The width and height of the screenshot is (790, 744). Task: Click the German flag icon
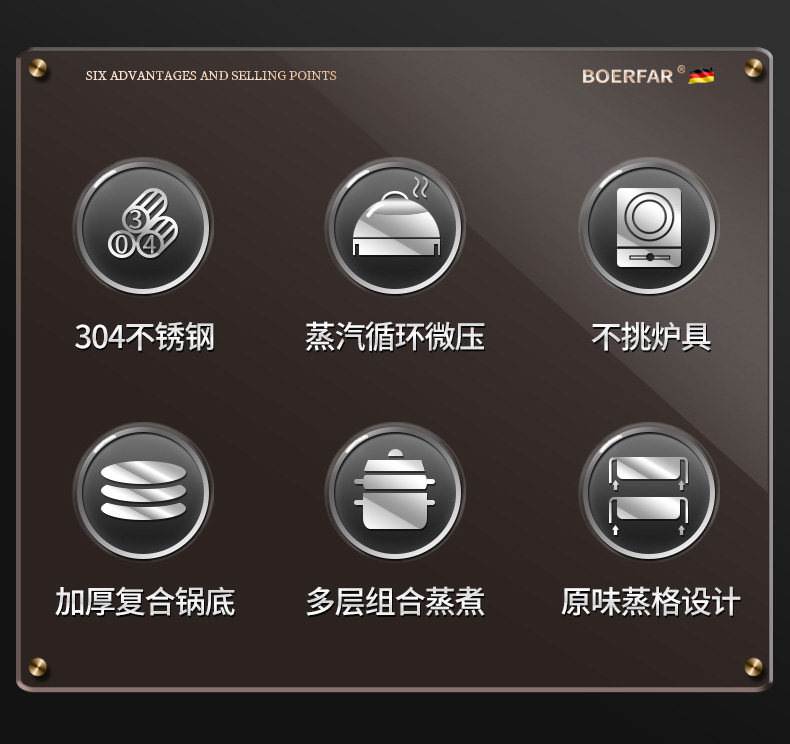[701, 76]
